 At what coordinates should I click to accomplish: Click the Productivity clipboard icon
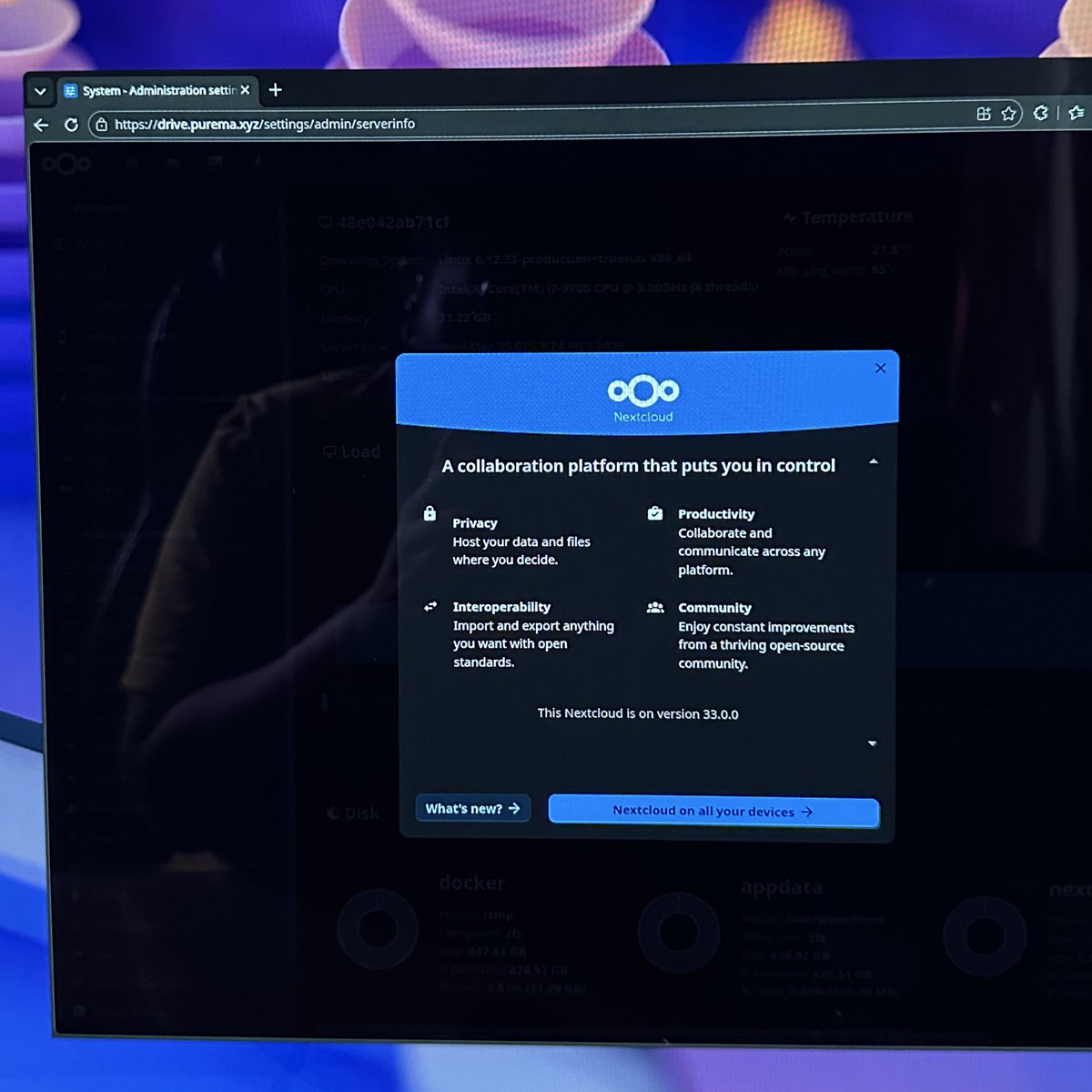pos(654,513)
